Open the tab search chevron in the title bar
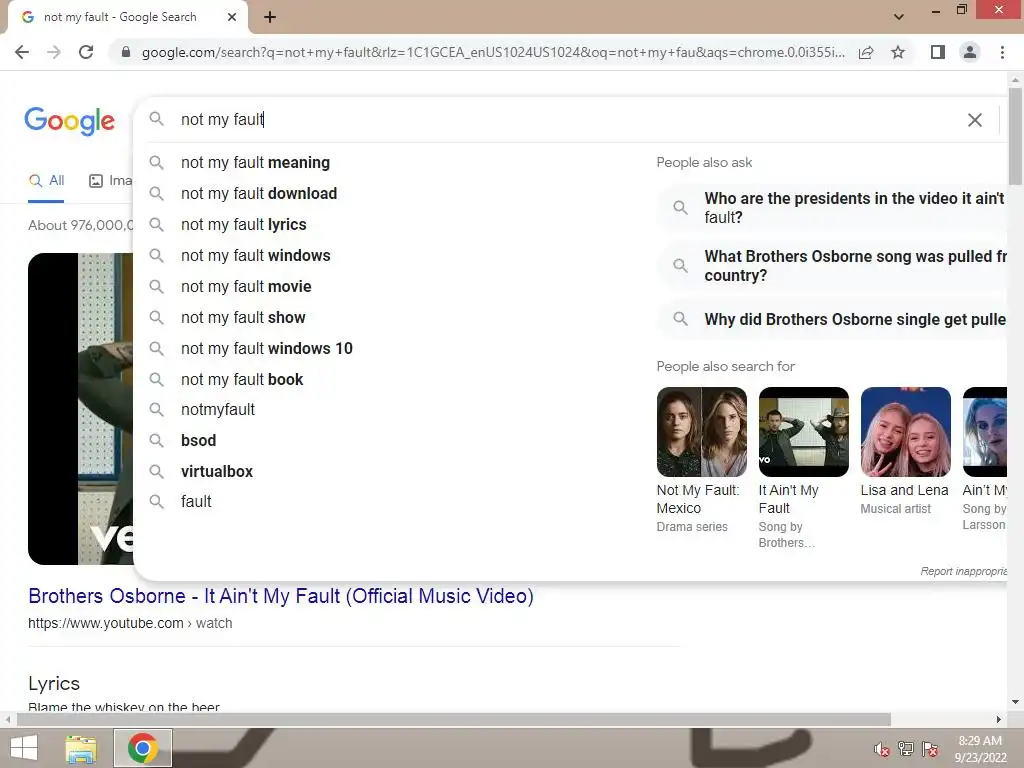Image resolution: width=1024 pixels, height=768 pixels. (899, 17)
